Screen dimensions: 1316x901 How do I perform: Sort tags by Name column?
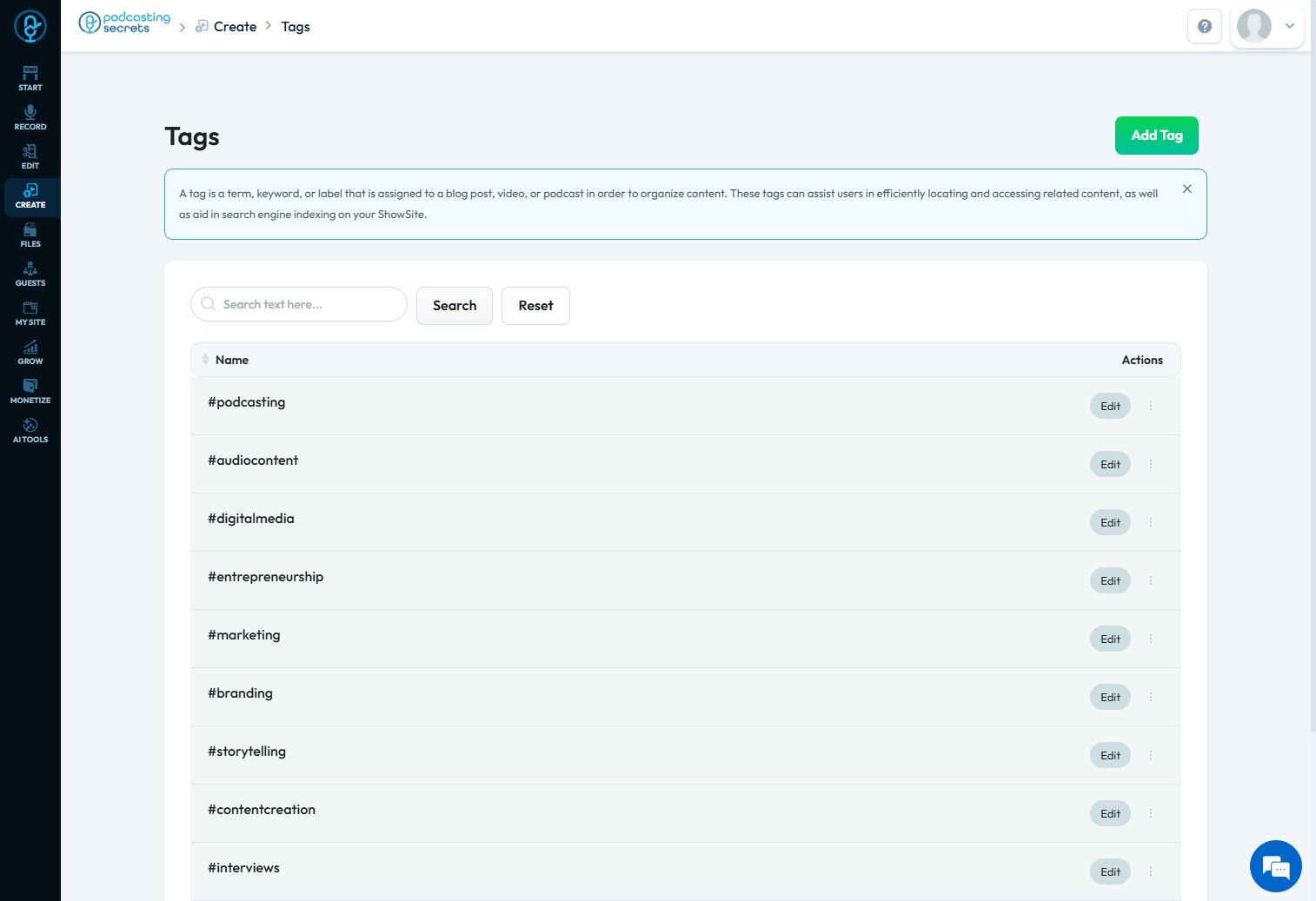(206, 360)
